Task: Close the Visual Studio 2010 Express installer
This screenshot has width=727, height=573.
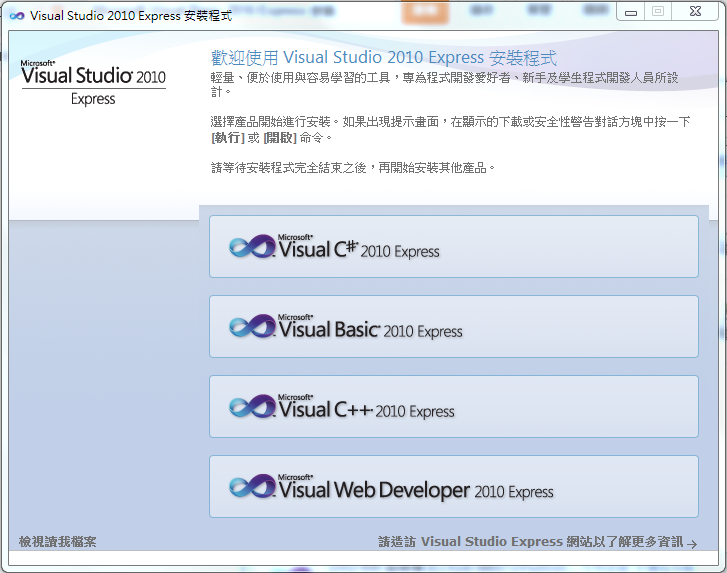Action: 695,12
